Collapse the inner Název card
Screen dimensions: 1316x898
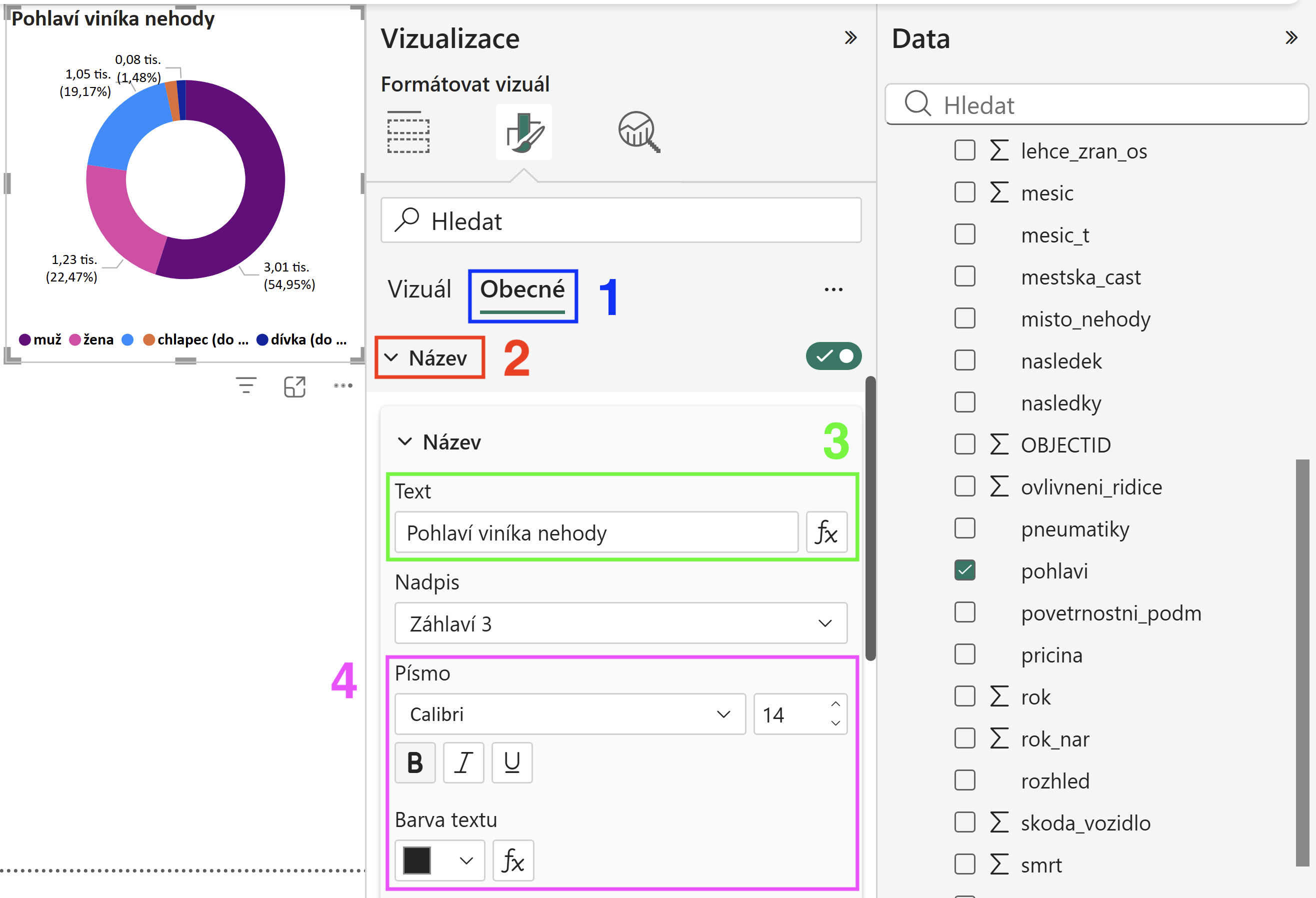pyautogui.click(x=405, y=441)
